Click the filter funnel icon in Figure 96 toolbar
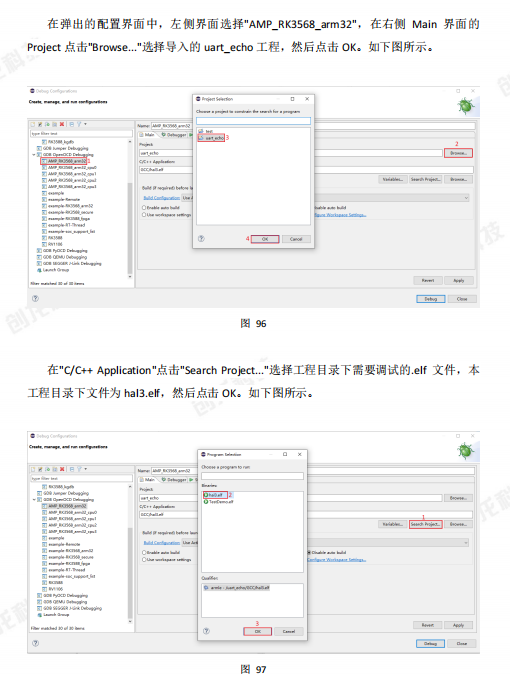The image size is (510, 684). (79, 124)
